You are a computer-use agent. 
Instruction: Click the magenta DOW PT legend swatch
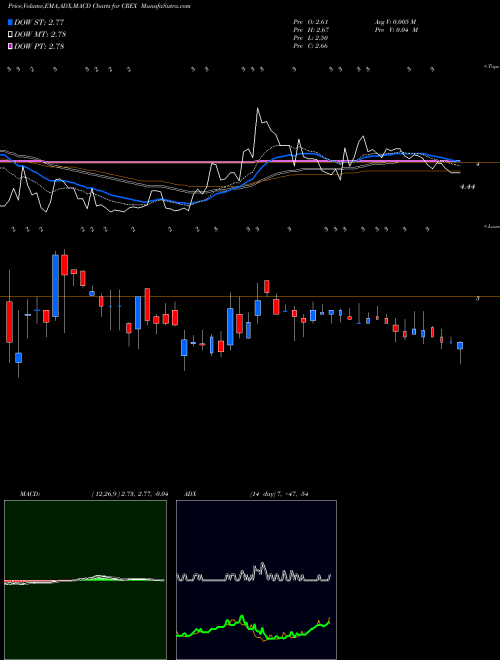coord(10,46)
